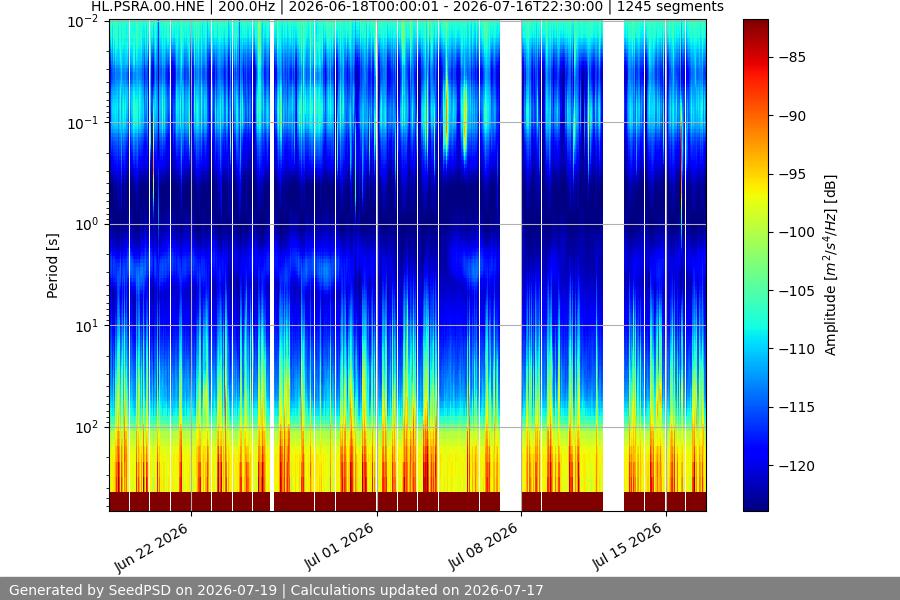Click the 'Period [s]' axis label
This screenshot has width=900, height=600.
tap(52, 266)
